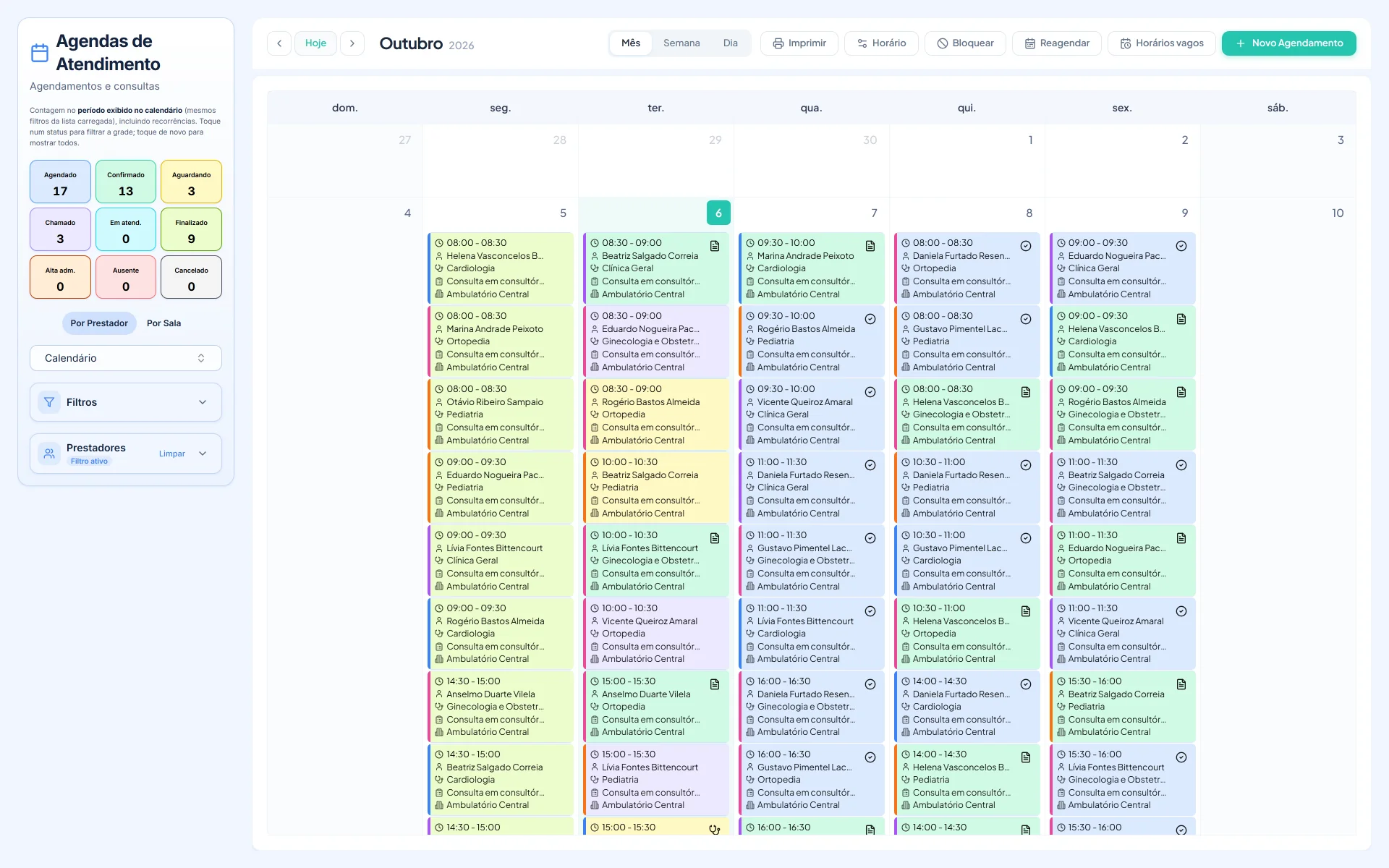This screenshot has height=868, width=1389.
Task: Expand the Filtros section chevron
Action: tap(203, 402)
